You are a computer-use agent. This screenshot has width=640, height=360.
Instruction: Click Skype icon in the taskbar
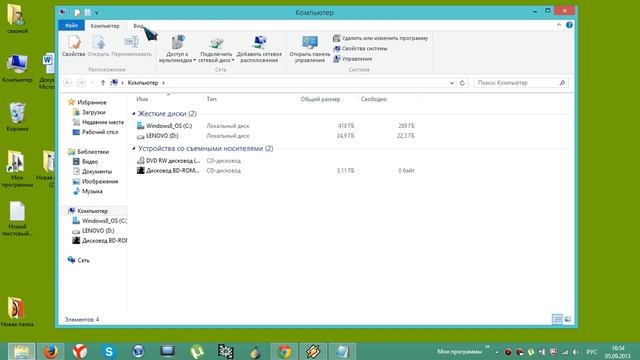[x=109, y=351]
